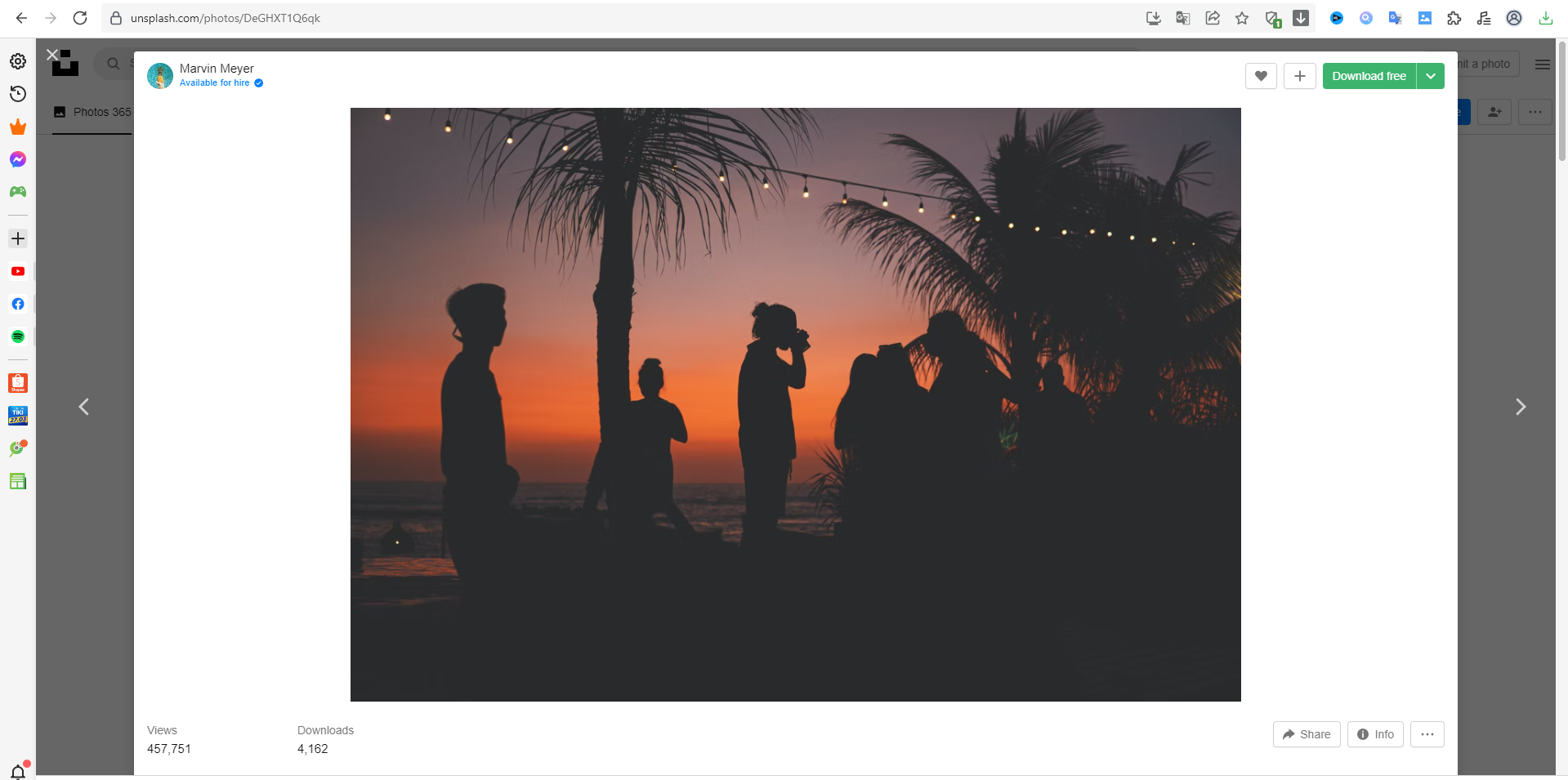Open install app icon in address bar
The image size is (1568, 780).
[1153, 18]
